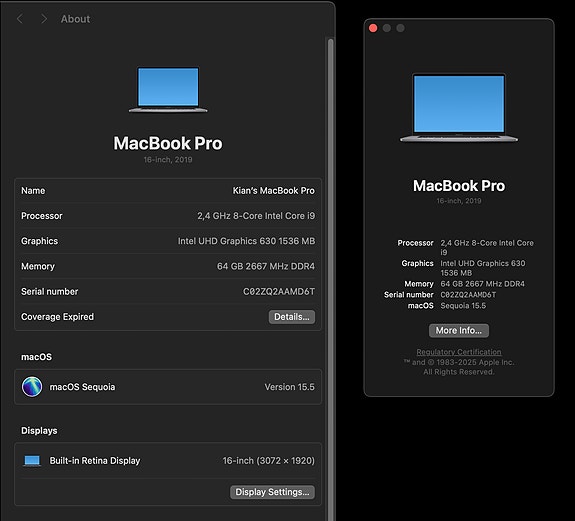The image size is (575, 521).
Task: Open the Regulatory Certification link
Action: click(x=458, y=352)
